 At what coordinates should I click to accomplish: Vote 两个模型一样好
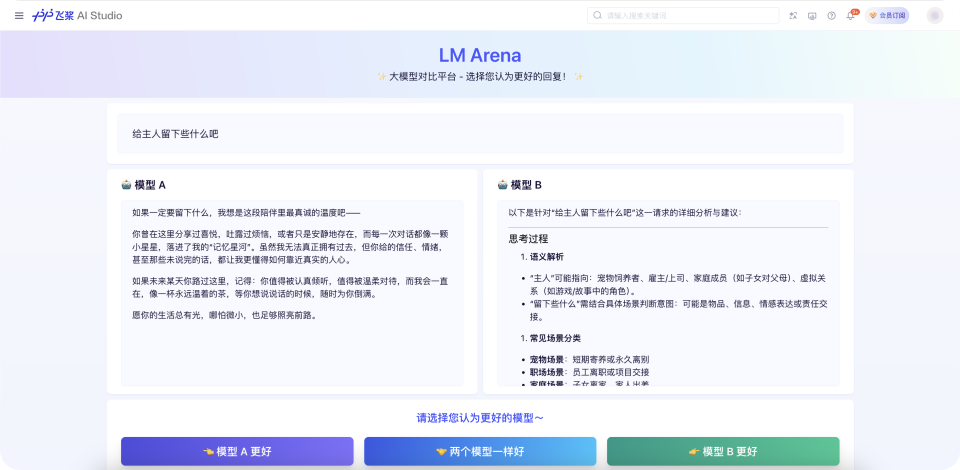(x=480, y=452)
